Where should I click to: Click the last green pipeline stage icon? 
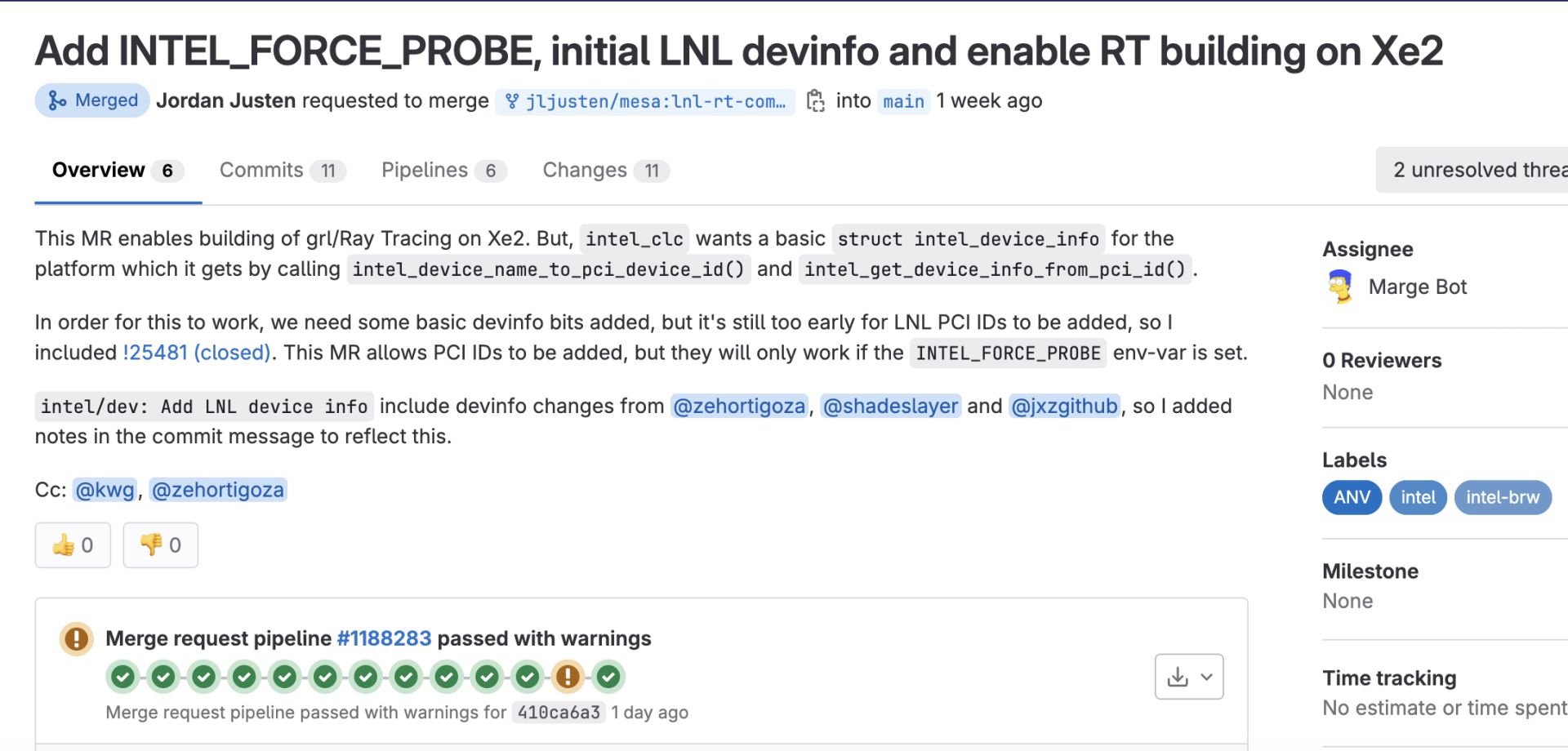[609, 677]
